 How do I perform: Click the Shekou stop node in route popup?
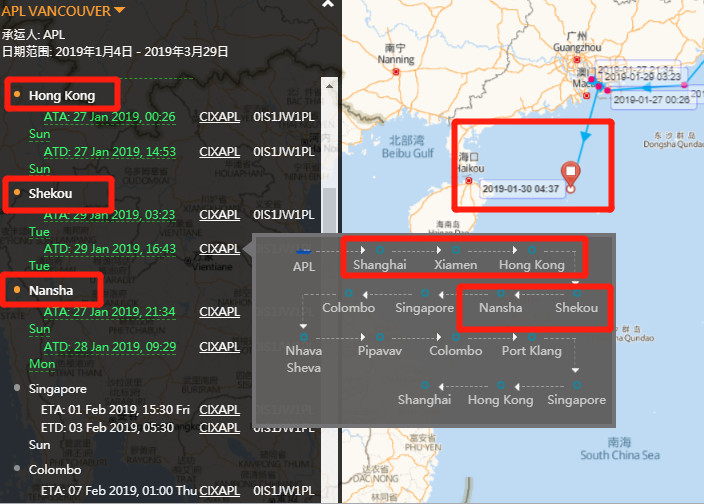576,294
